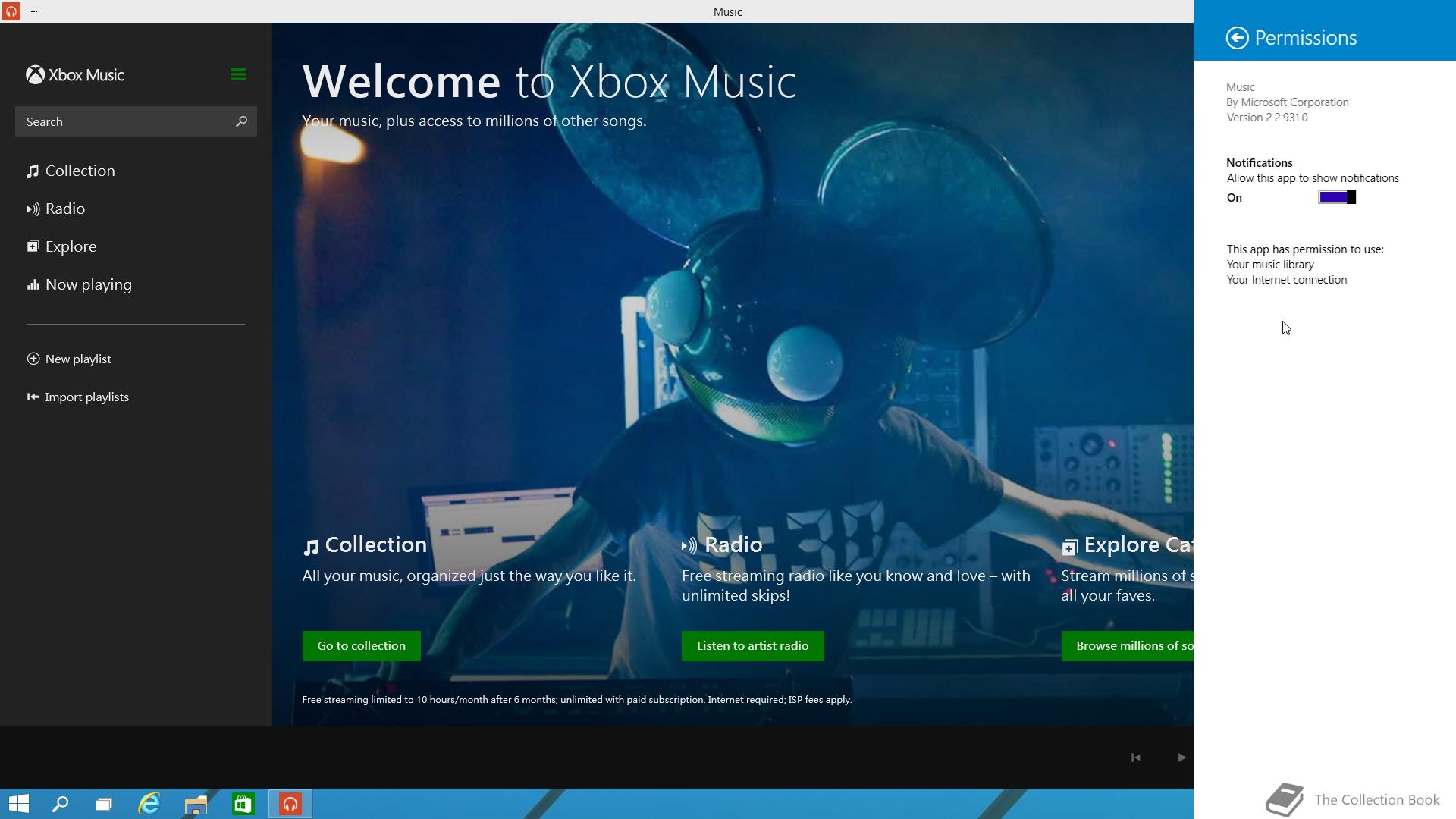Open Explore in the sidebar

click(61, 246)
